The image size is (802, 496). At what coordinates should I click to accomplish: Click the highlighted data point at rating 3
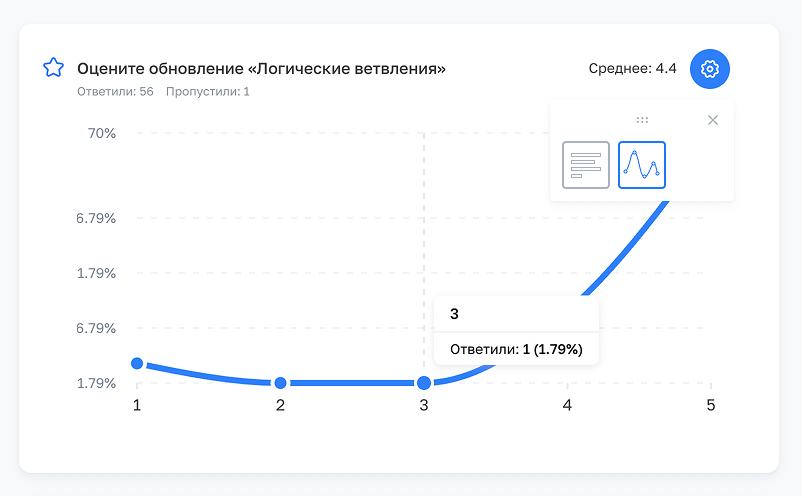coord(424,383)
